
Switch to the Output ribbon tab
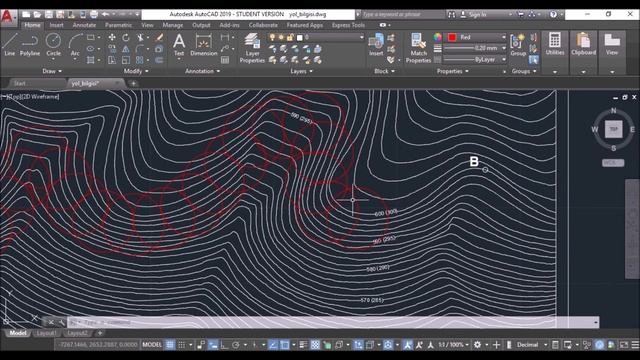click(x=201, y=25)
